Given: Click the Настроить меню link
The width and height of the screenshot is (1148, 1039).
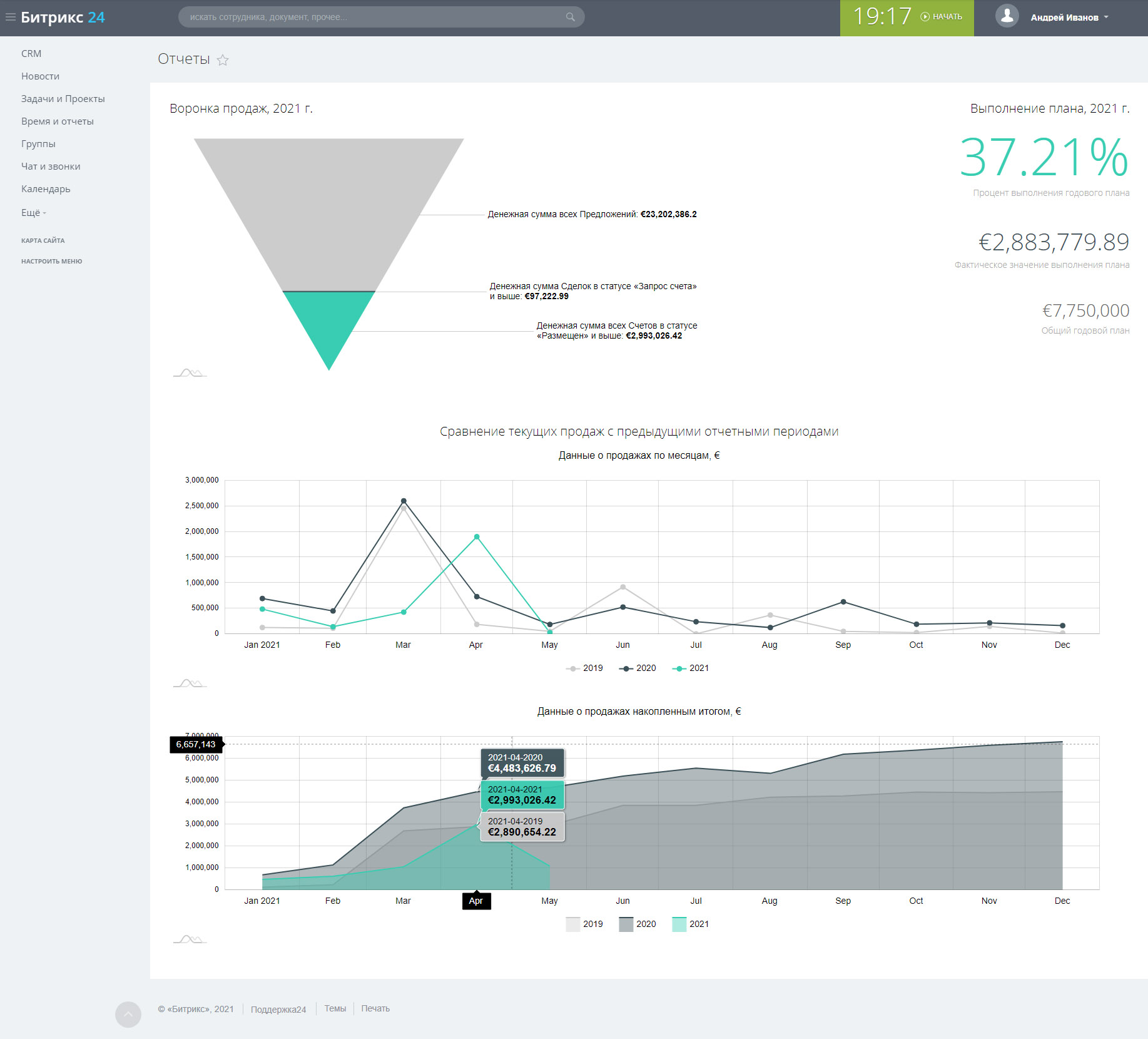Looking at the screenshot, I should 51,261.
